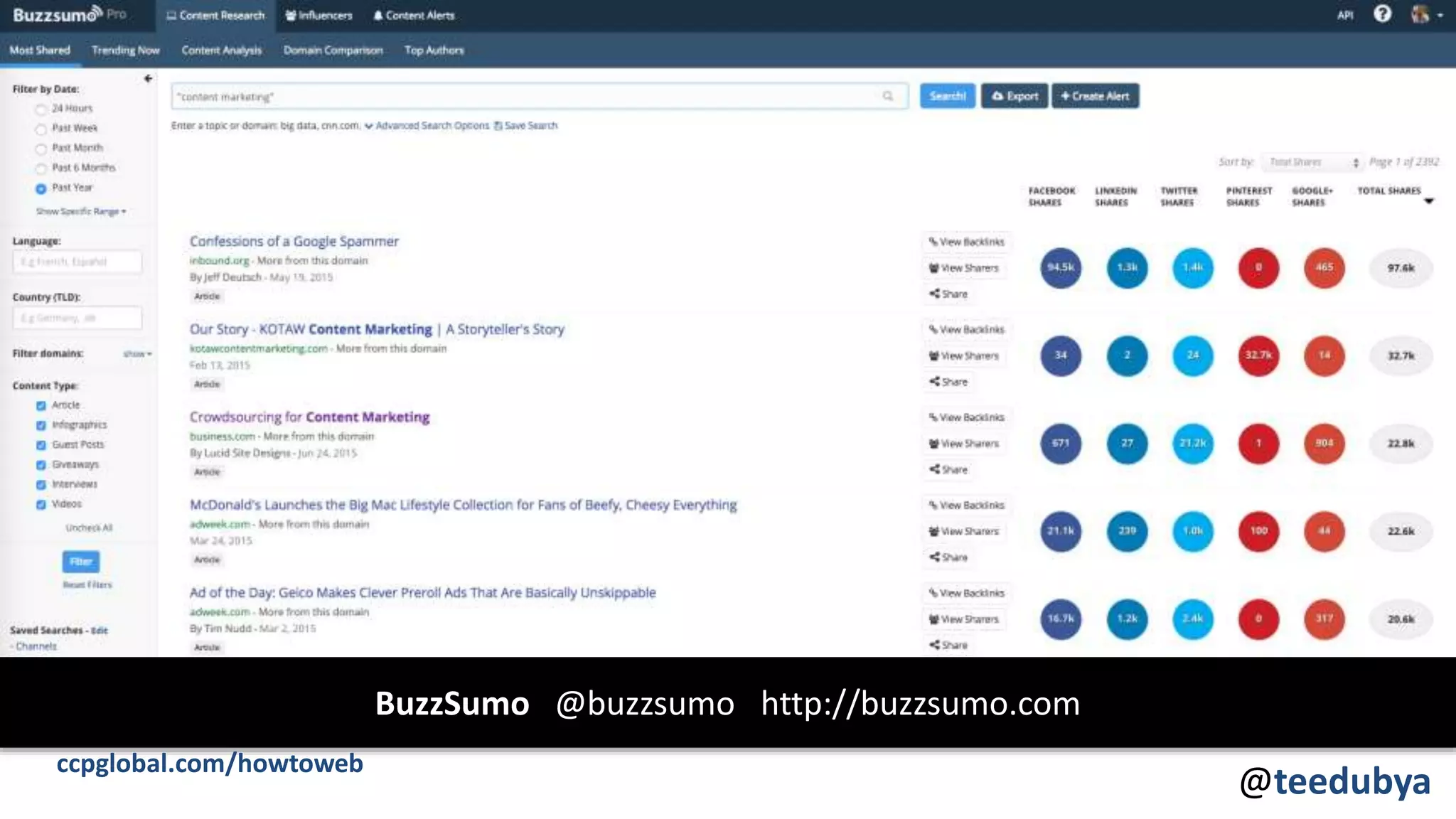This screenshot has height=819, width=1456.
Task: Click the Twitter shares bubble 1.0k
Action: tap(1193, 530)
